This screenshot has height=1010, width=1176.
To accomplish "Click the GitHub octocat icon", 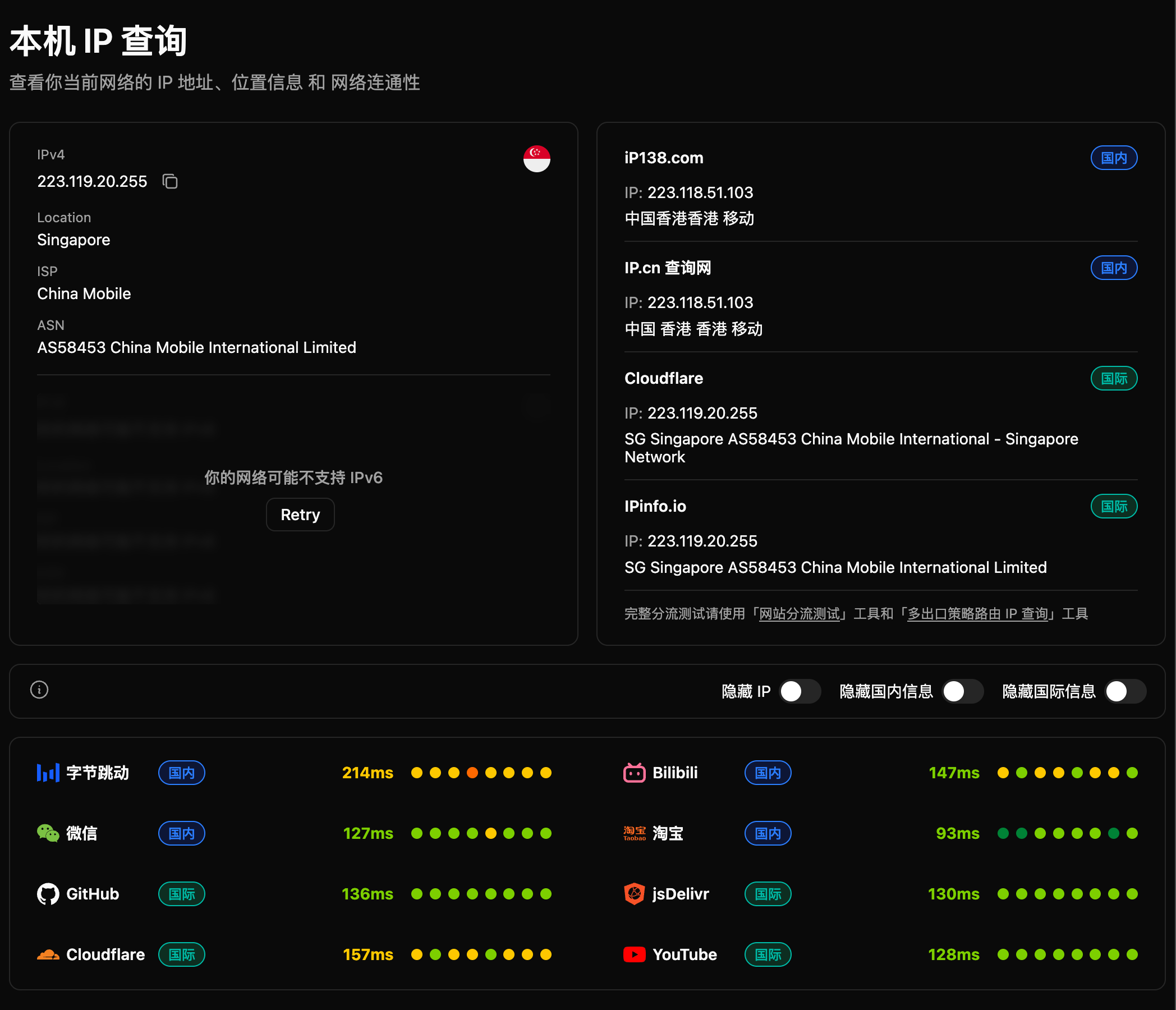I will pyautogui.click(x=48, y=894).
